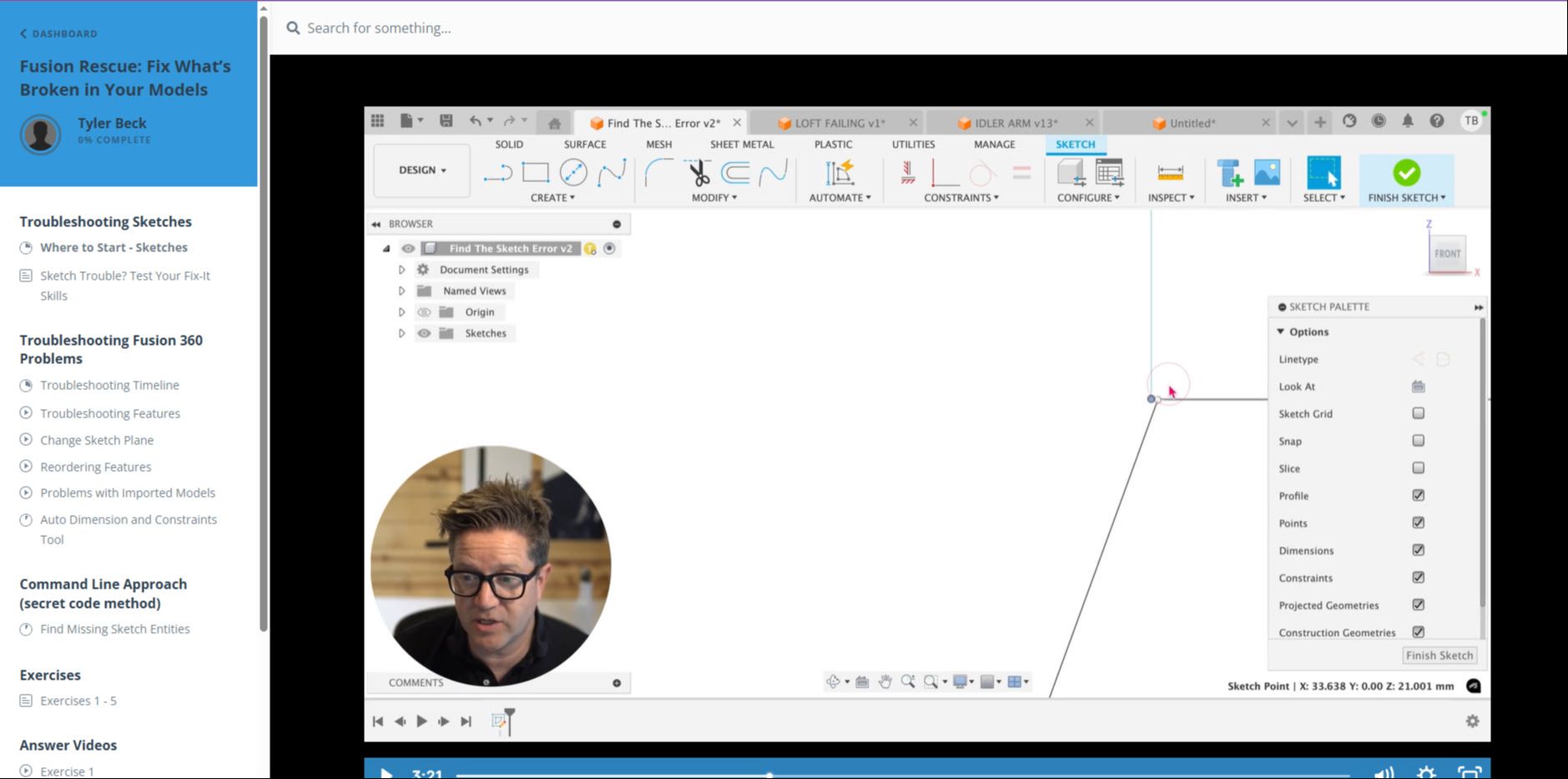Screen dimensions: 1568x779
Task: Open the Modify dropdown menu
Action: (x=714, y=198)
